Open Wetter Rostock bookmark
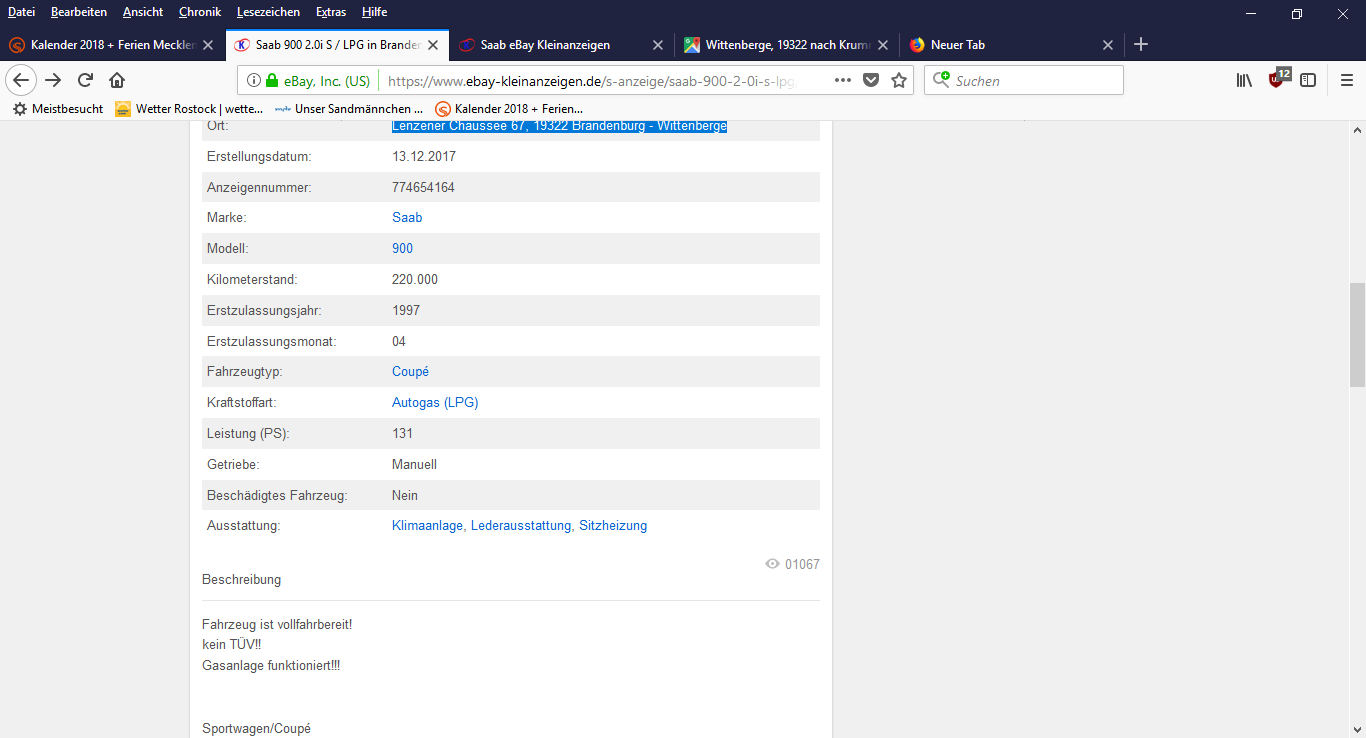The height and width of the screenshot is (738, 1366). coord(190,109)
